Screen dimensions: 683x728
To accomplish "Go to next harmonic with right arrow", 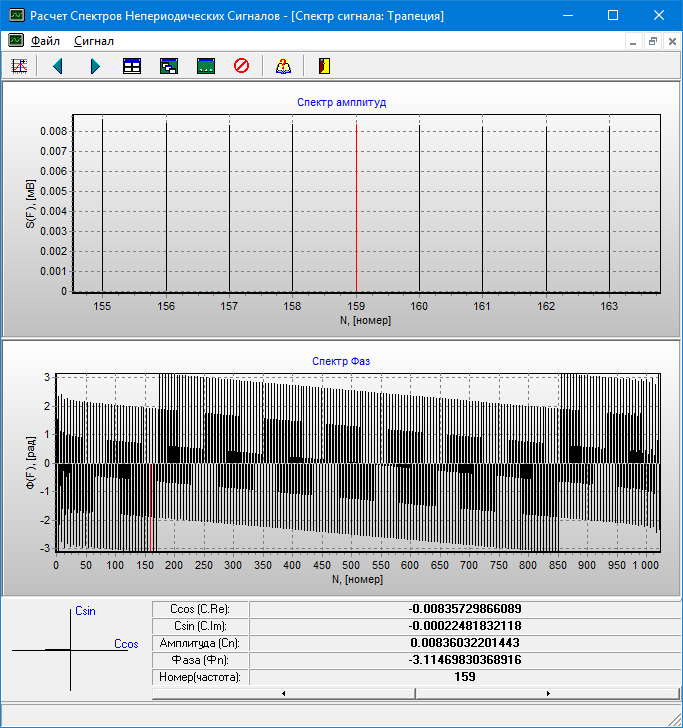I will point(95,66).
